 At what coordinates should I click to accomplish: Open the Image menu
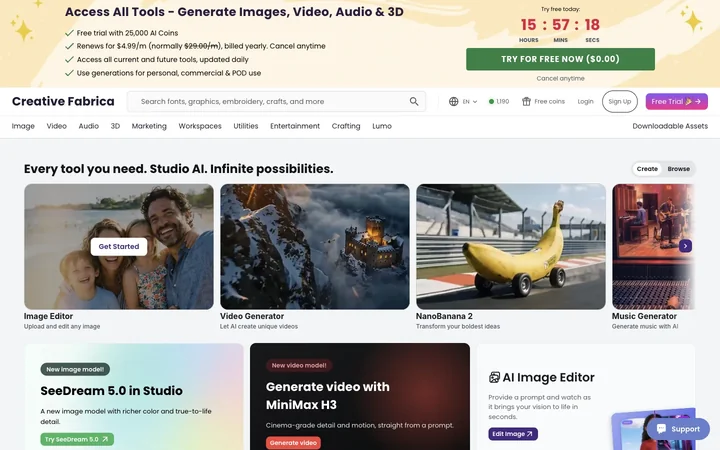point(23,126)
